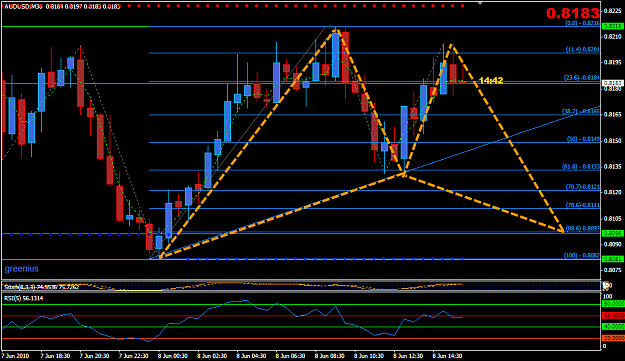Image resolution: width=625 pixels, height=361 pixels.
Task: Click the green 0.8216 price tag on axis
Action: 612,26
